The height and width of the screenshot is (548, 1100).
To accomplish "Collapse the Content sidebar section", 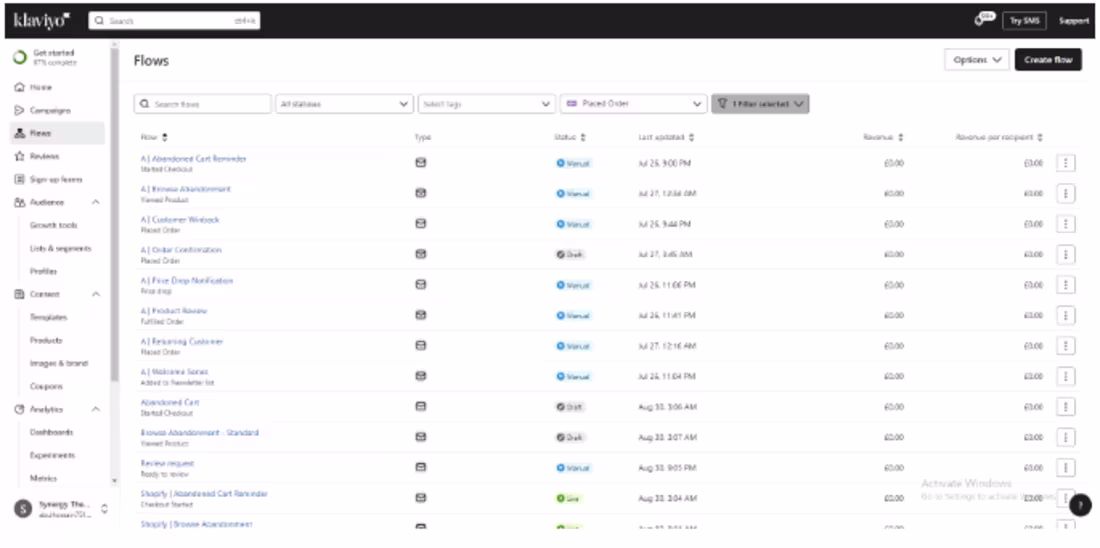I will point(95,294).
